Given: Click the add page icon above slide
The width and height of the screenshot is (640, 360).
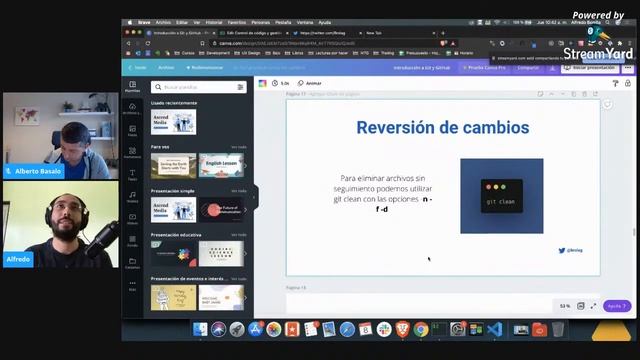Looking at the screenshot, I should 596,94.
